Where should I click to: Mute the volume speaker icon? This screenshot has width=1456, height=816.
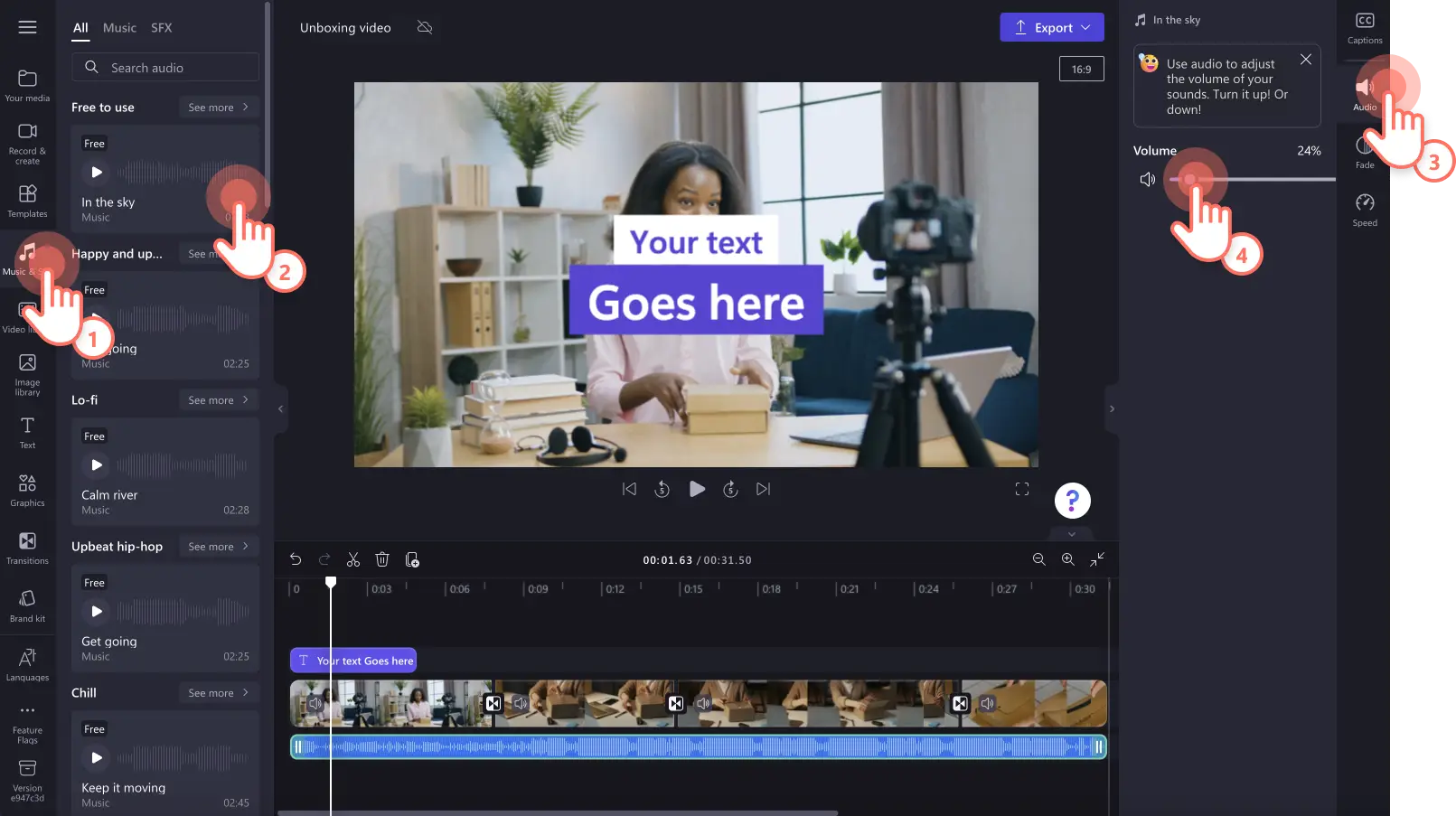1148,180
